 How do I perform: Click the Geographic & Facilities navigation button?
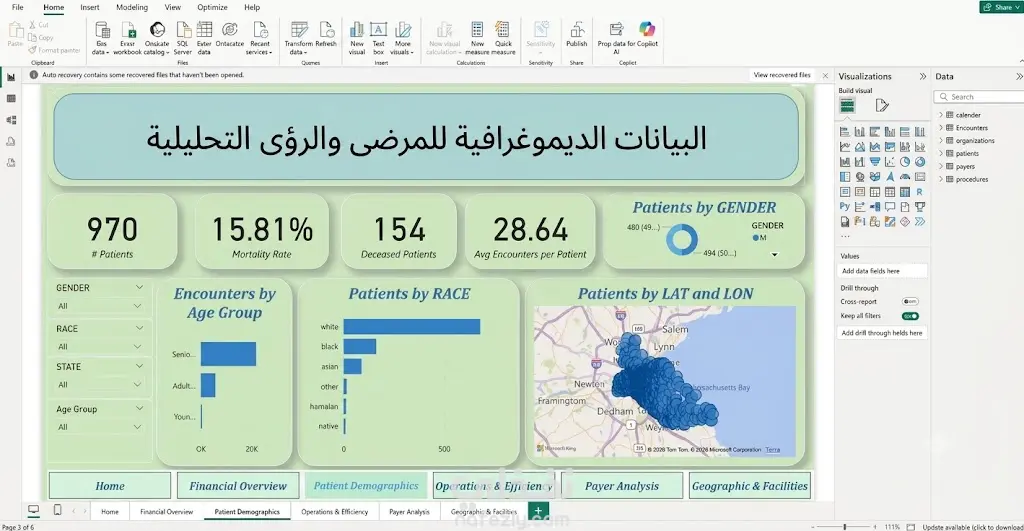pyautogui.click(x=750, y=486)
